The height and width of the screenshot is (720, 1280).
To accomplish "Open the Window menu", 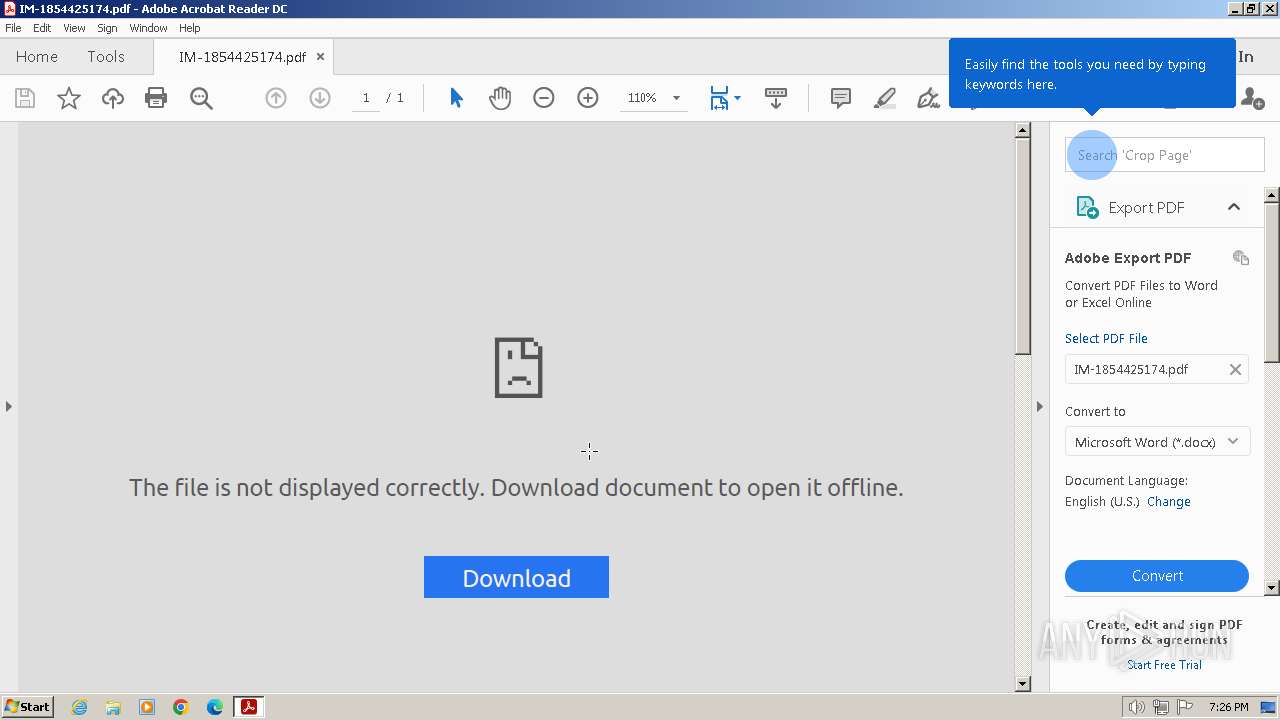I will 148,28.
